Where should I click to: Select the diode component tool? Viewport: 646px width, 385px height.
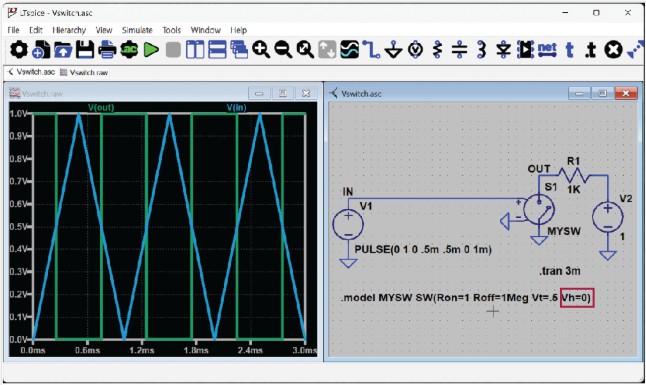pos(503,50)
